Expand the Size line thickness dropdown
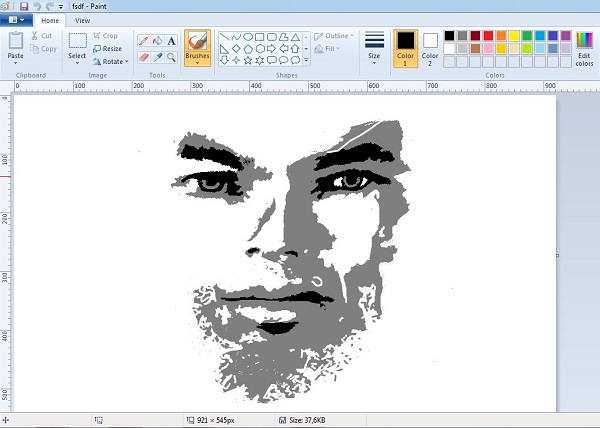The height and width of the screenshot is (428, 600). pos(374,62)
